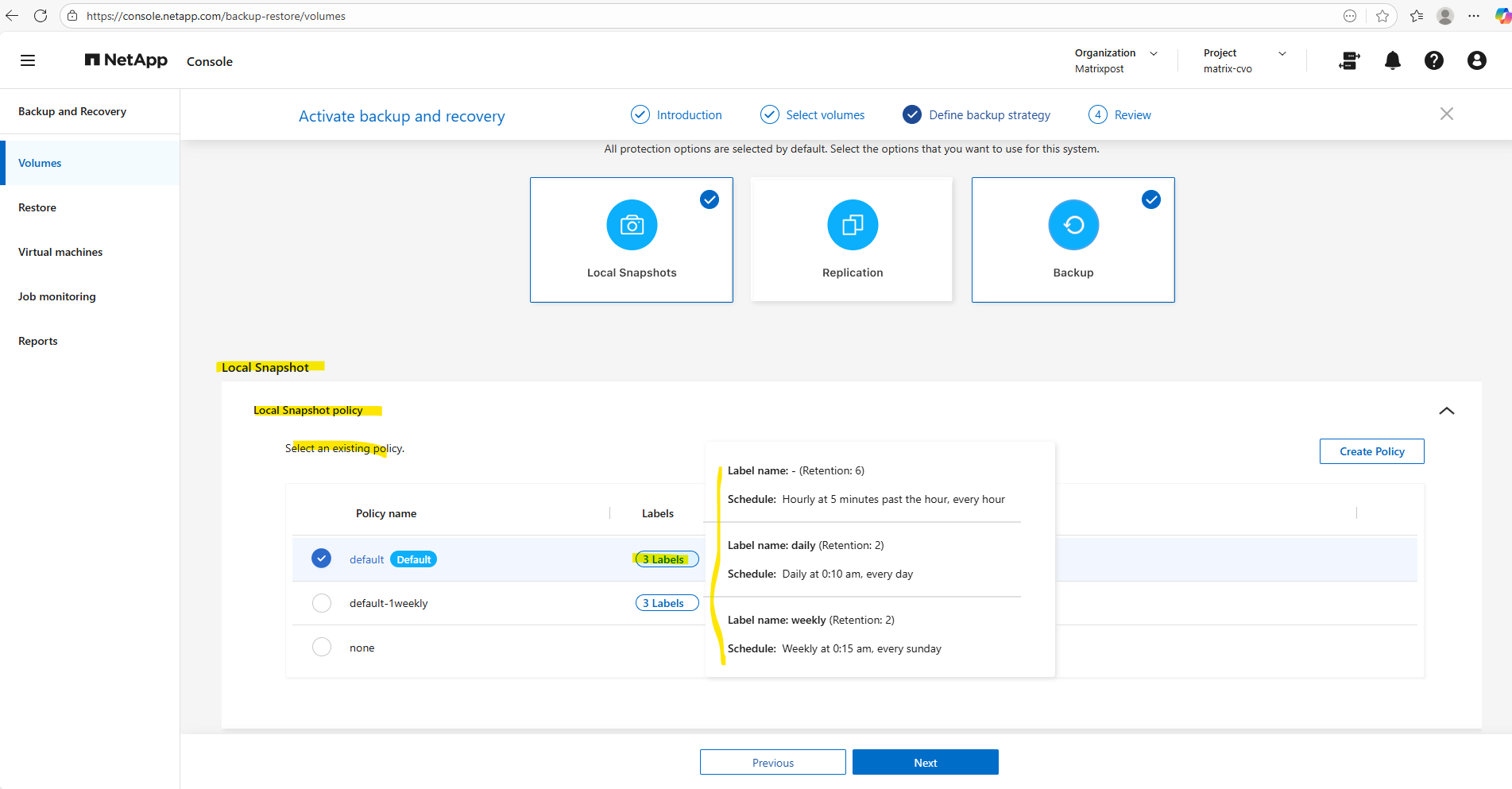
Task: Expand the Project dropdown
Action: tap(1282, 54)
